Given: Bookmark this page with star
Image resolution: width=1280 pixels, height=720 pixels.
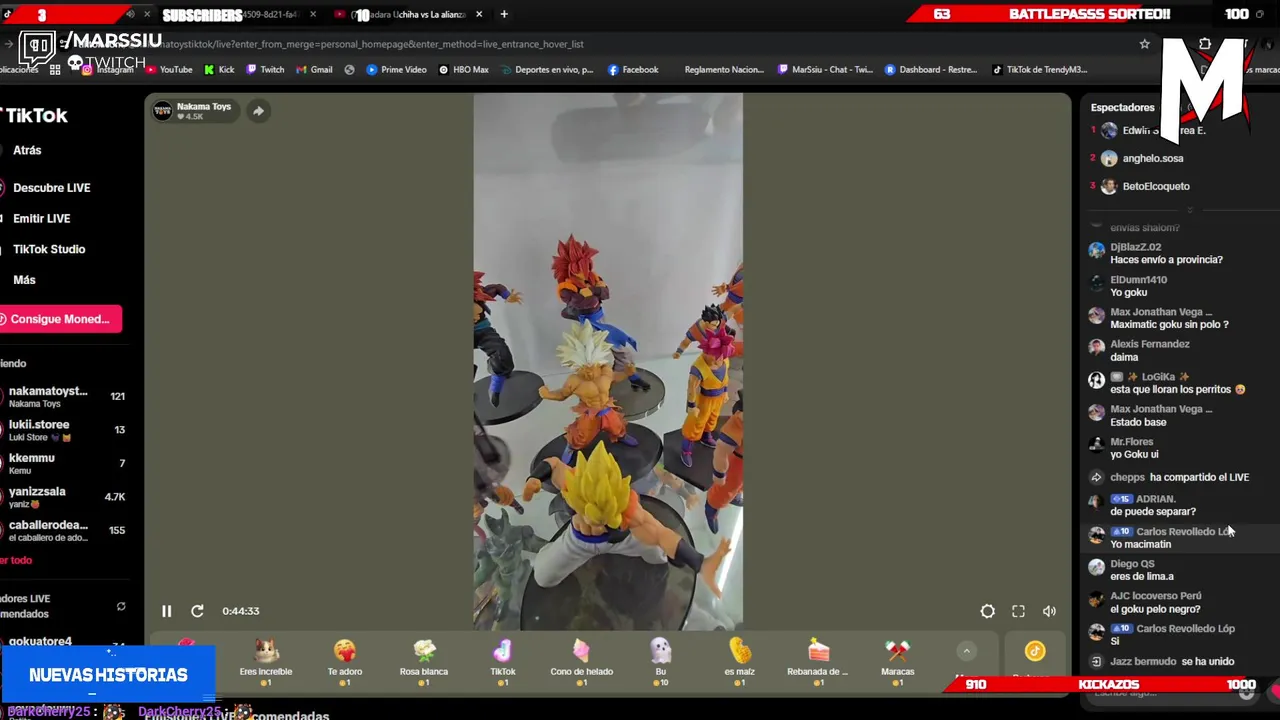Looking at the screenshot, I should tap(1144, 44).
